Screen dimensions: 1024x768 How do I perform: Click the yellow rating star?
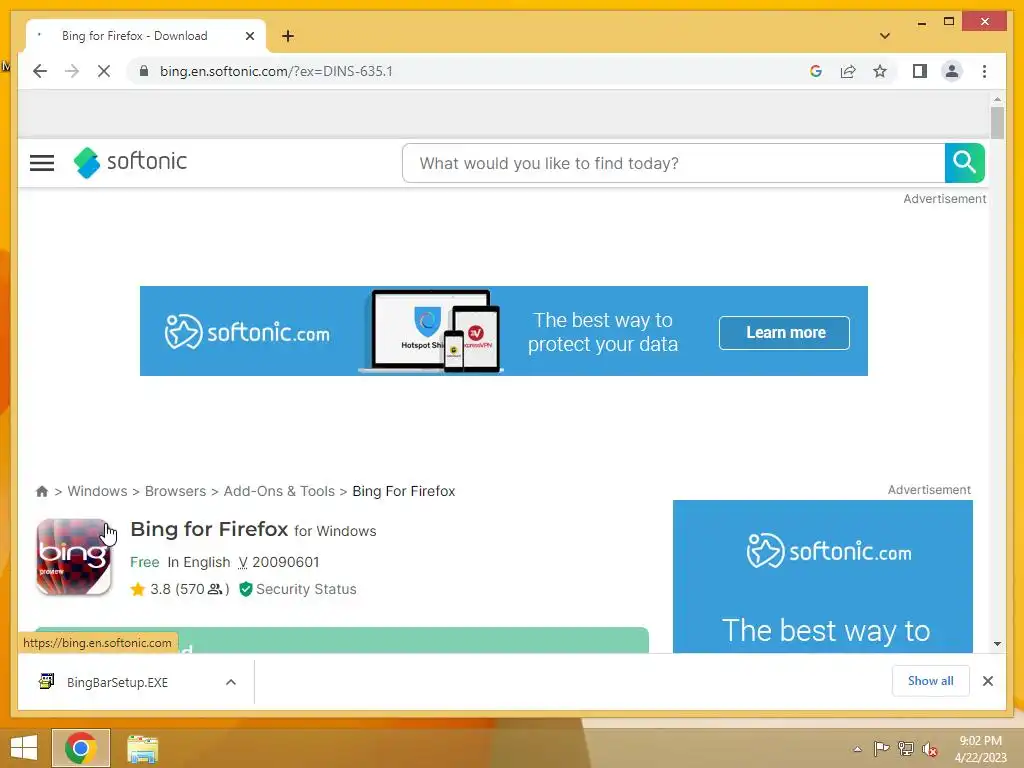[138, 589]
